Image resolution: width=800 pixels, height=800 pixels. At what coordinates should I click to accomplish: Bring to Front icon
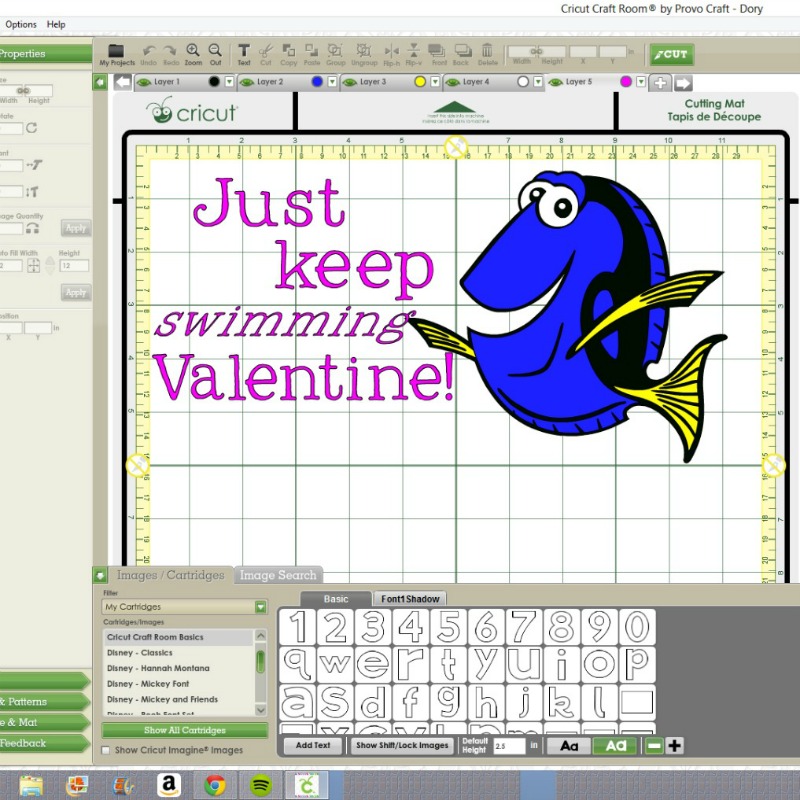pos(439,55)
